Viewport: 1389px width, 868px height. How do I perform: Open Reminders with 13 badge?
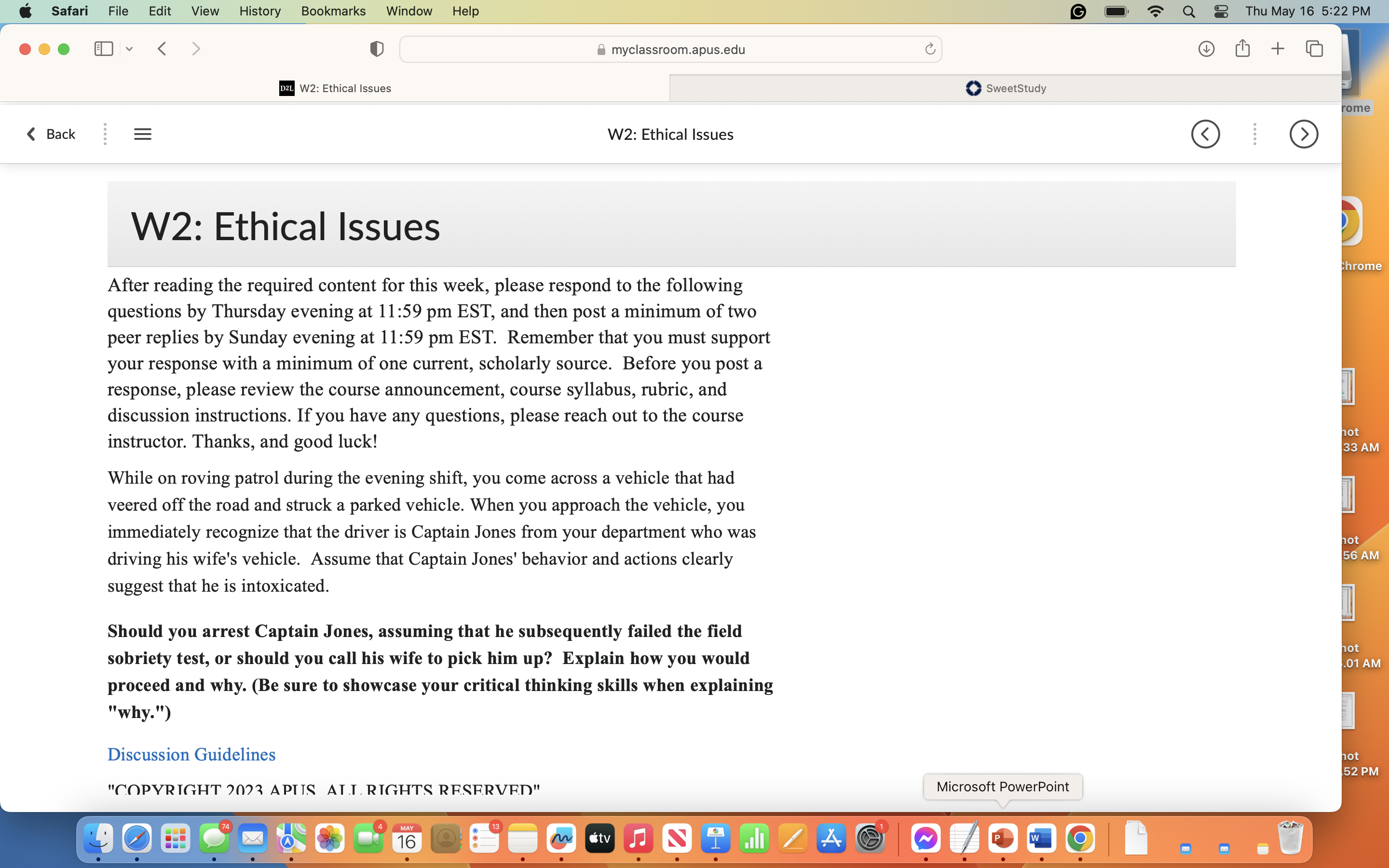484,839
